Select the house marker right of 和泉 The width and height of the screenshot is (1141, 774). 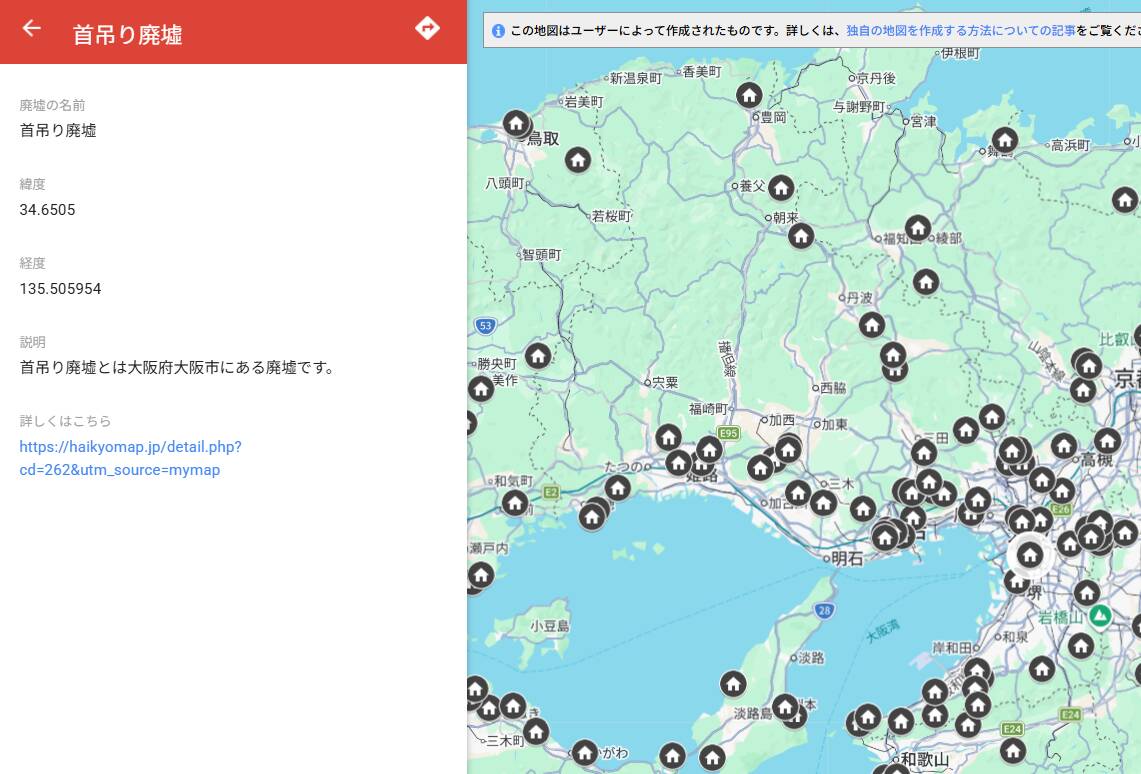(1081, 645)
